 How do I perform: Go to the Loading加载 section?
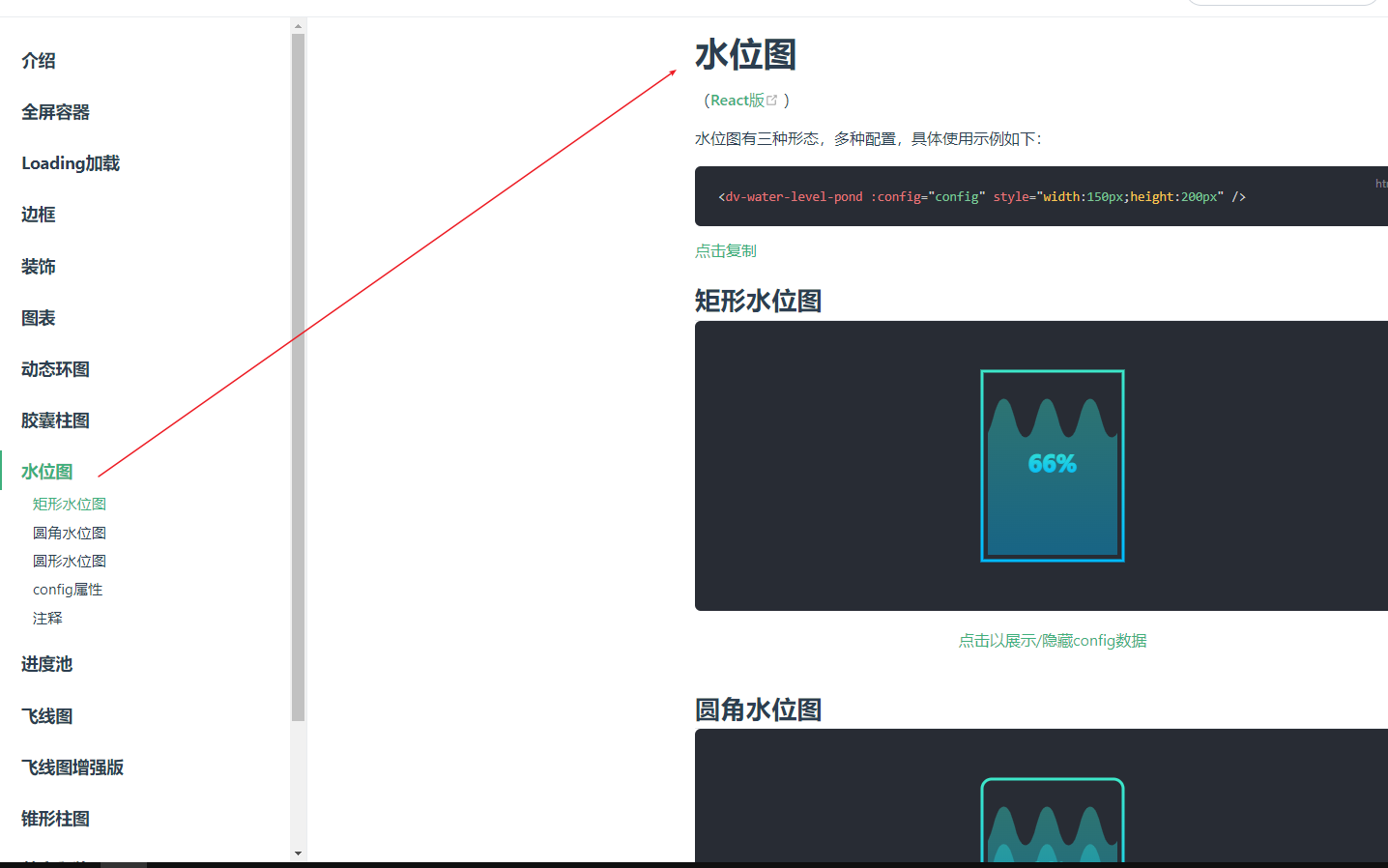(71, 163)
